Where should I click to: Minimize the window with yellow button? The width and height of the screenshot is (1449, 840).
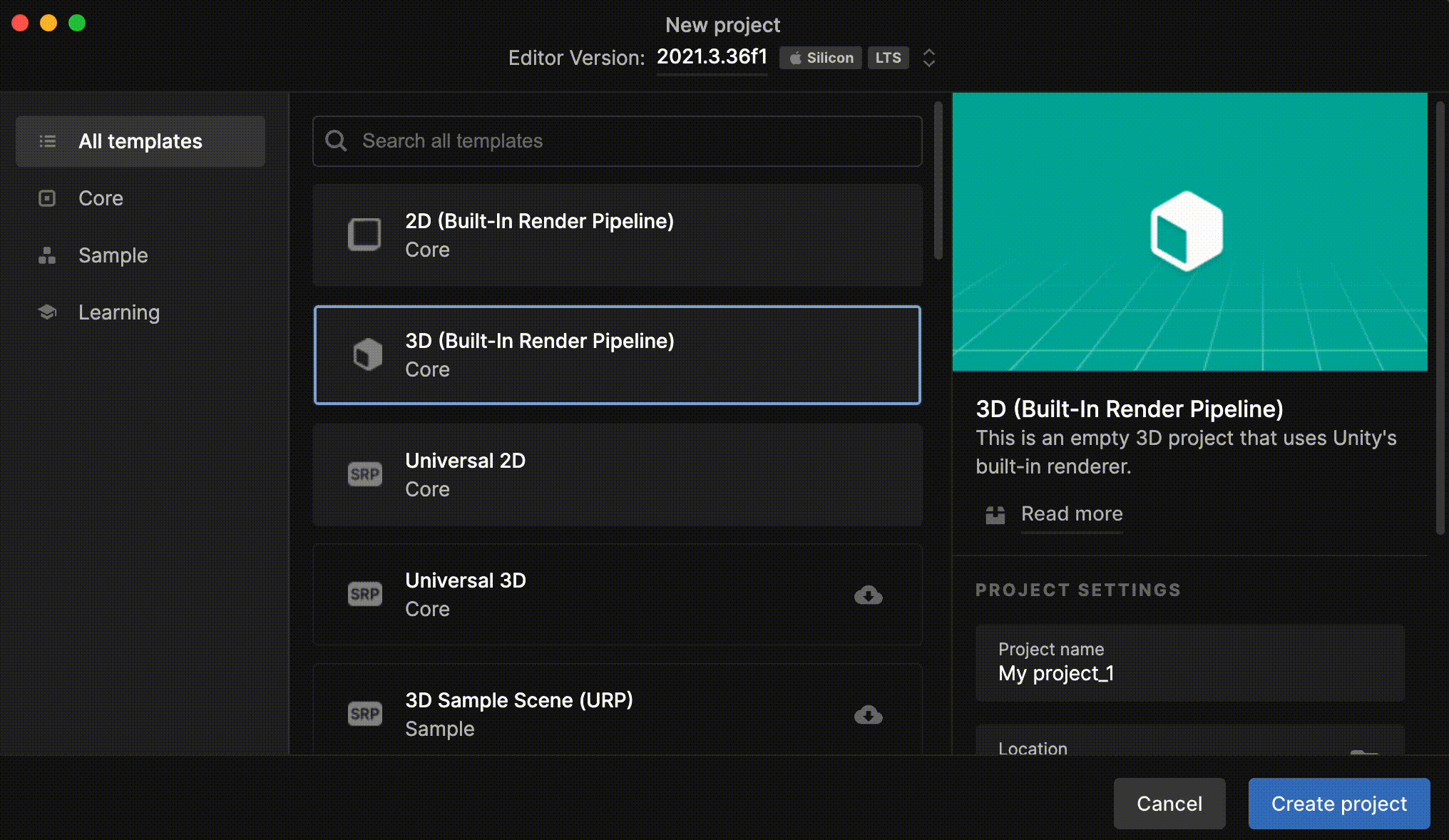pyautogui.click(x=48, y=23)
